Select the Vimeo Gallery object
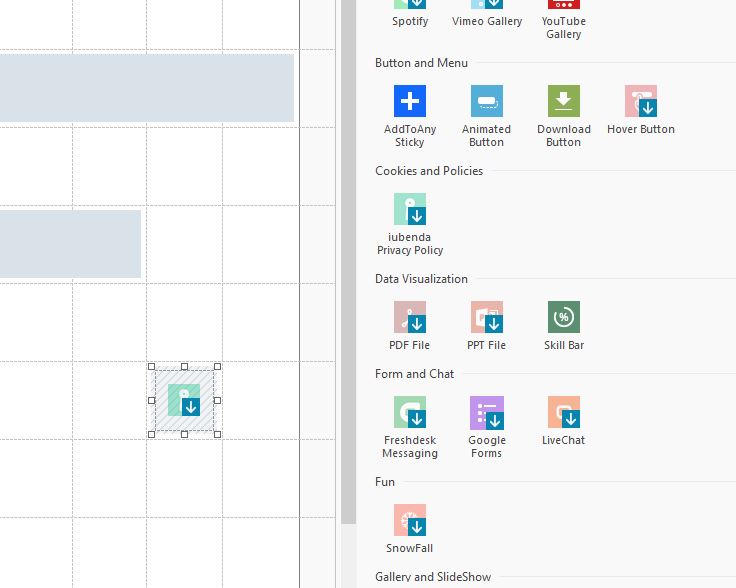The image size is (736, 588). (487, 5)
